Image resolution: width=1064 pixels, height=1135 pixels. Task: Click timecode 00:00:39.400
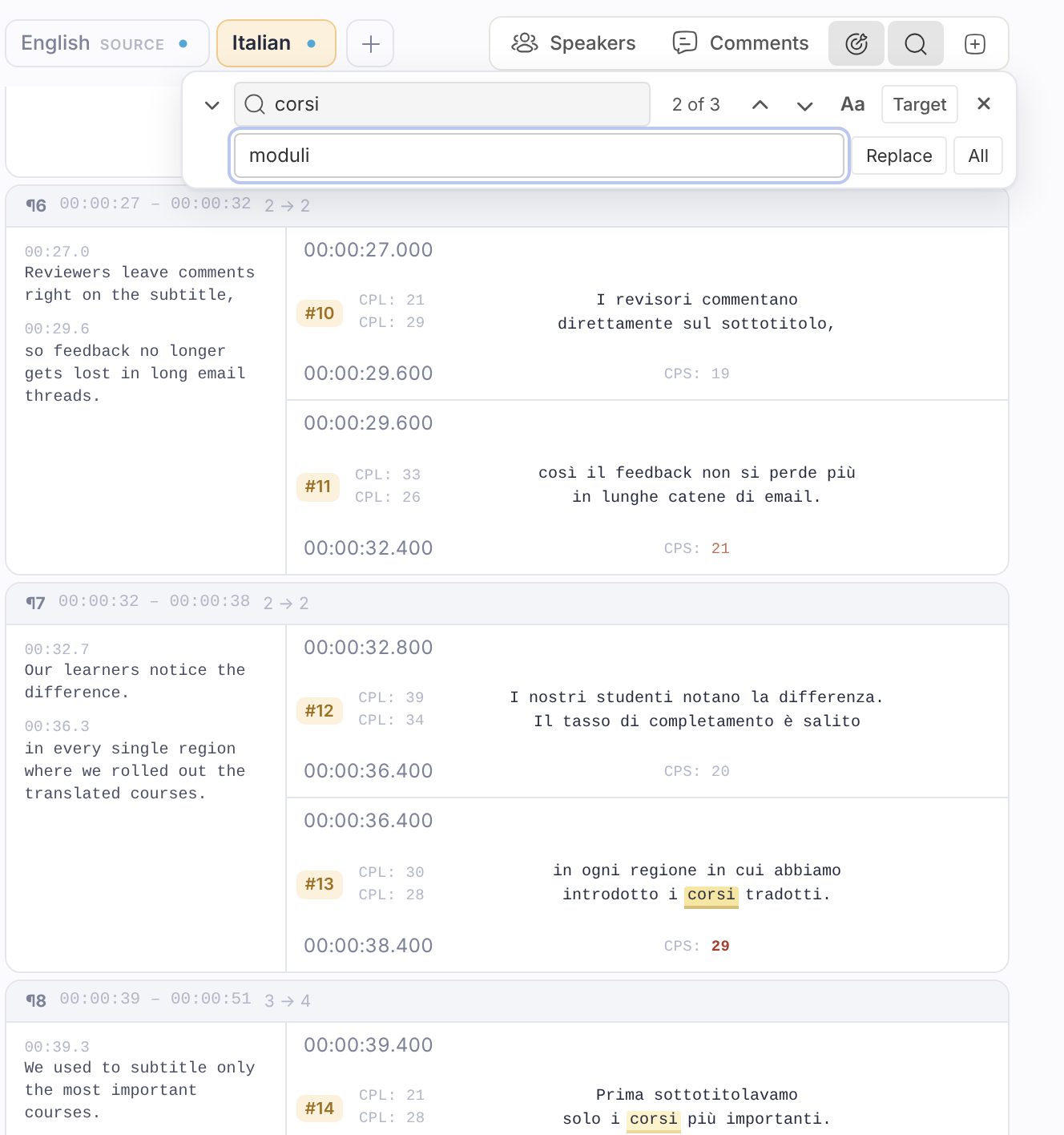tap(369, 1045)
